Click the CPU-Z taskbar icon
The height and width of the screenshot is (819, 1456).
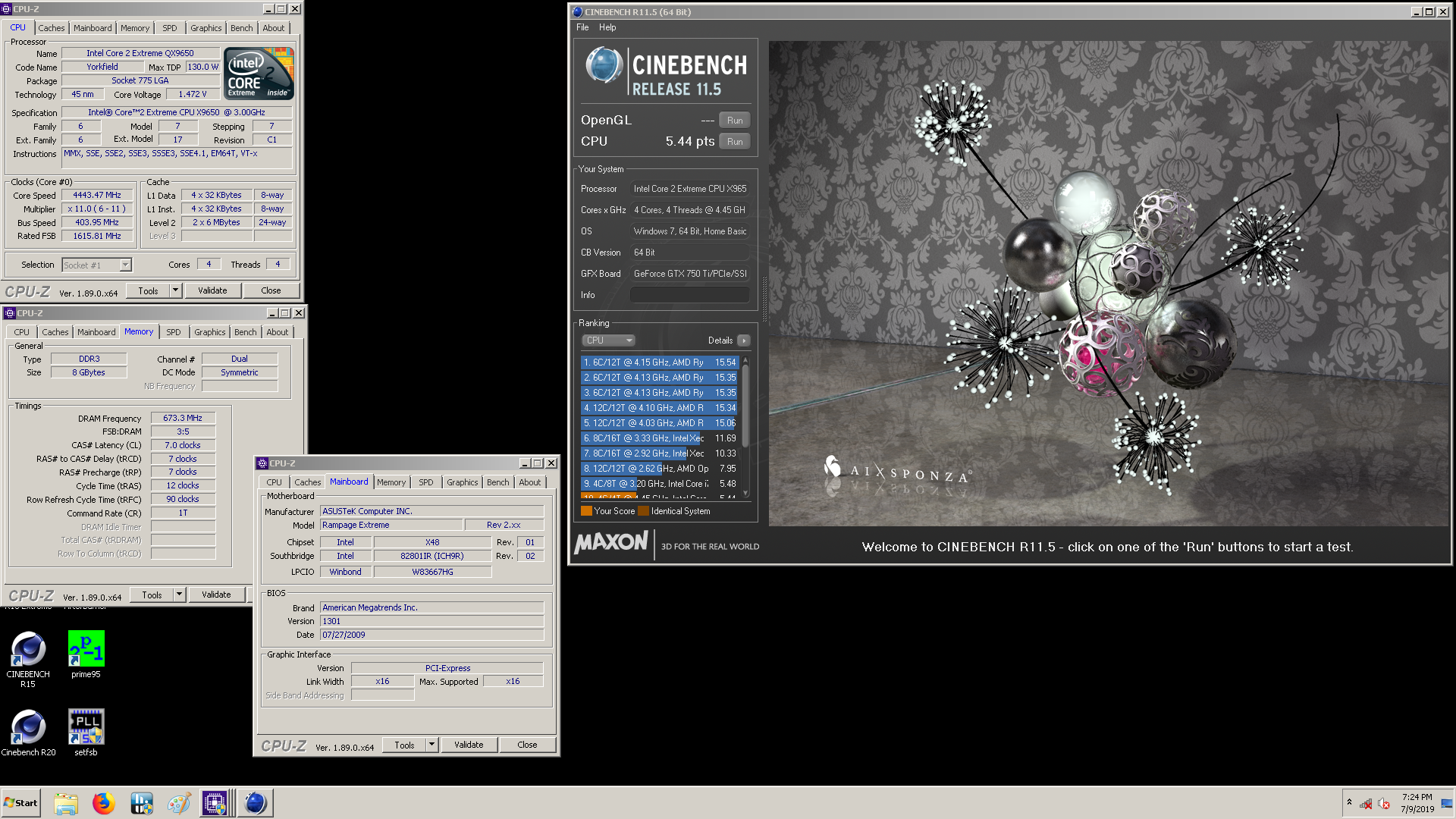215,803
